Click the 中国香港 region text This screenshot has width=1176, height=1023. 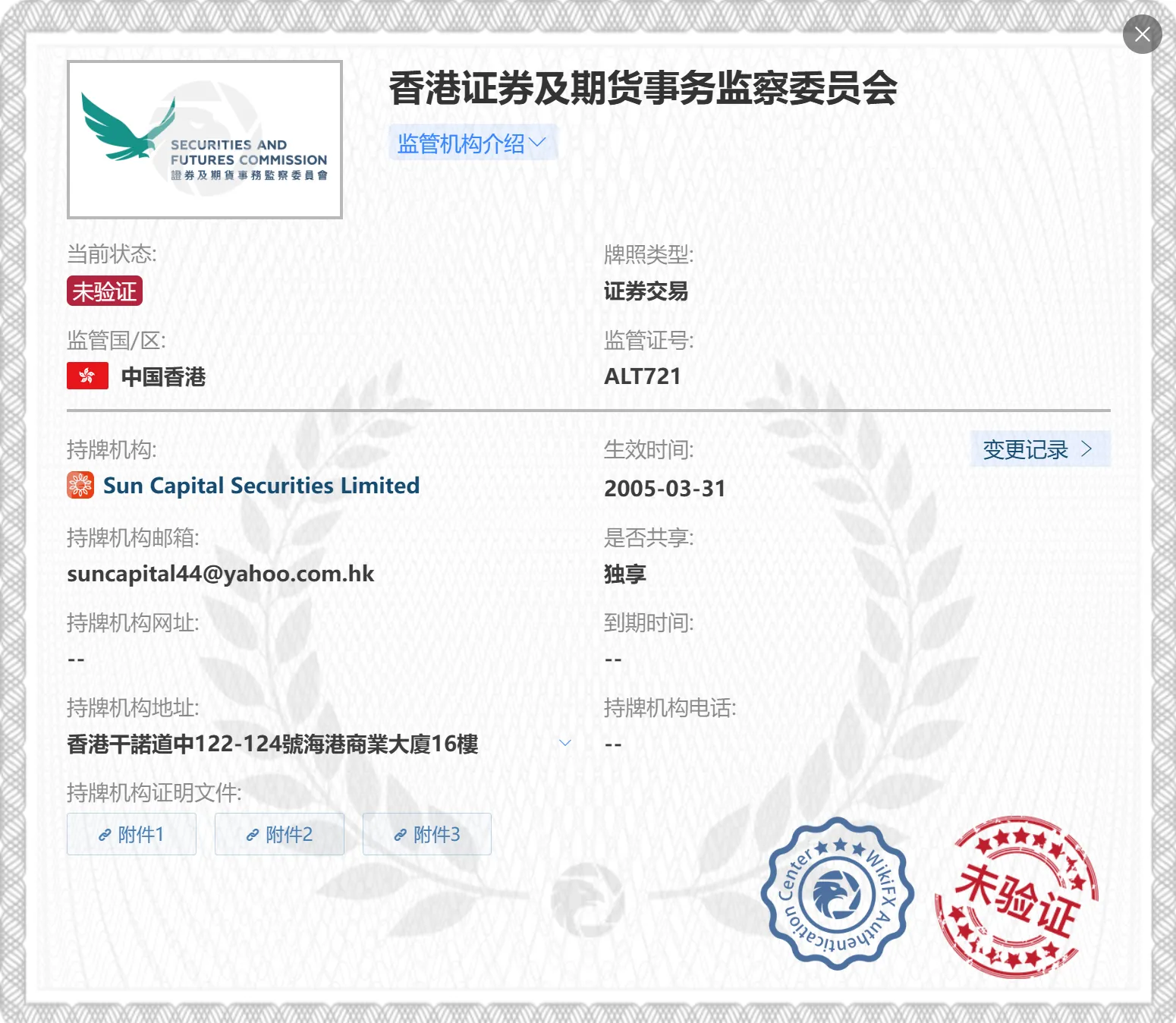(164, 376)
